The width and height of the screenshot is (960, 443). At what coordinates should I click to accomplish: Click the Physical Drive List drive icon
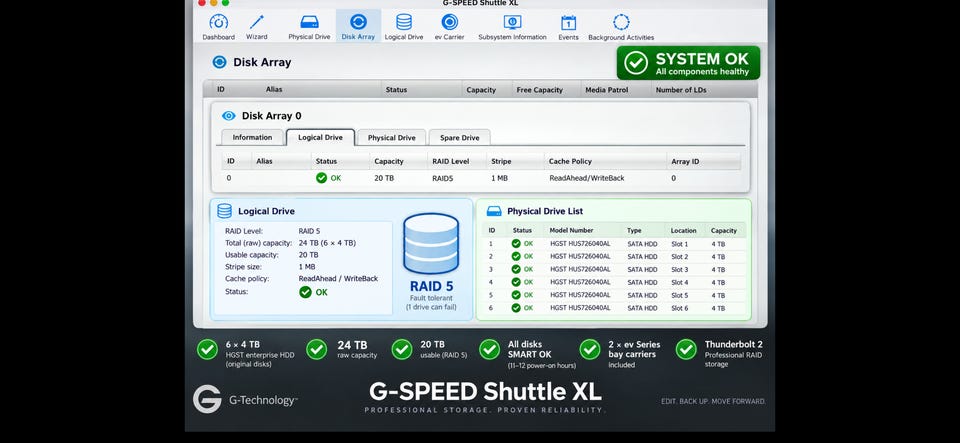tap(493, 211)
